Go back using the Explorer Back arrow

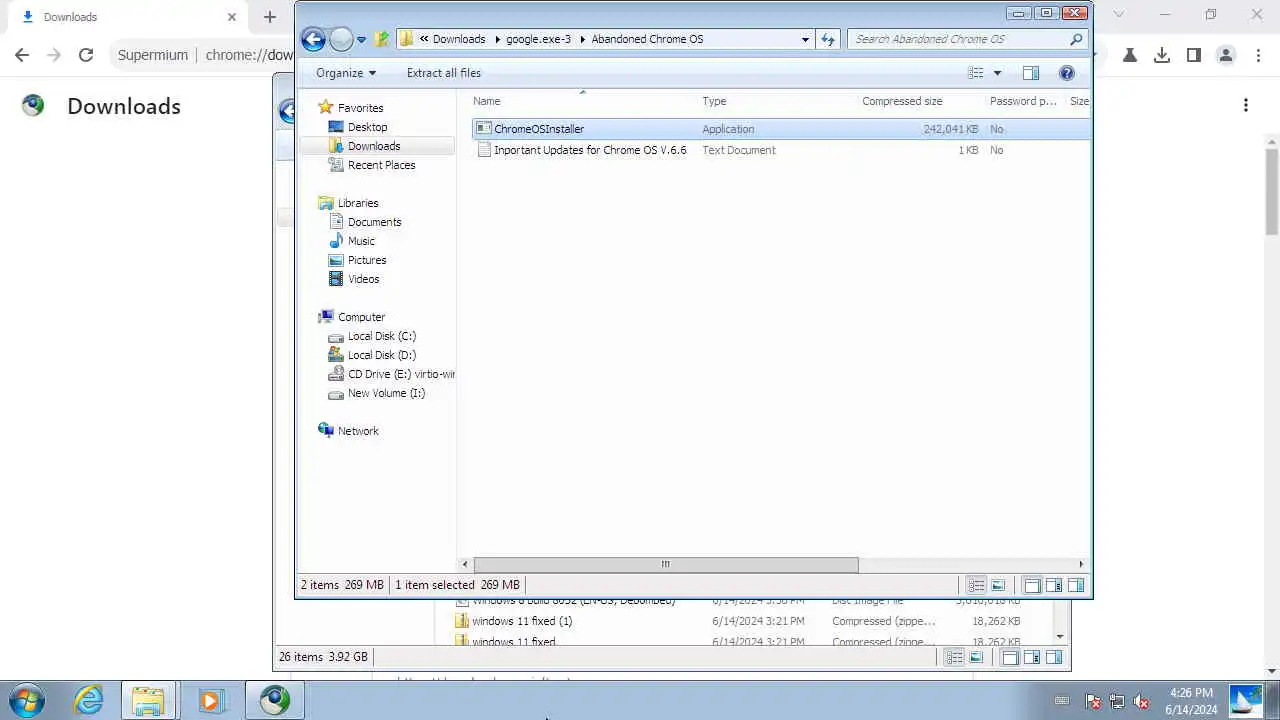[313, 39]
